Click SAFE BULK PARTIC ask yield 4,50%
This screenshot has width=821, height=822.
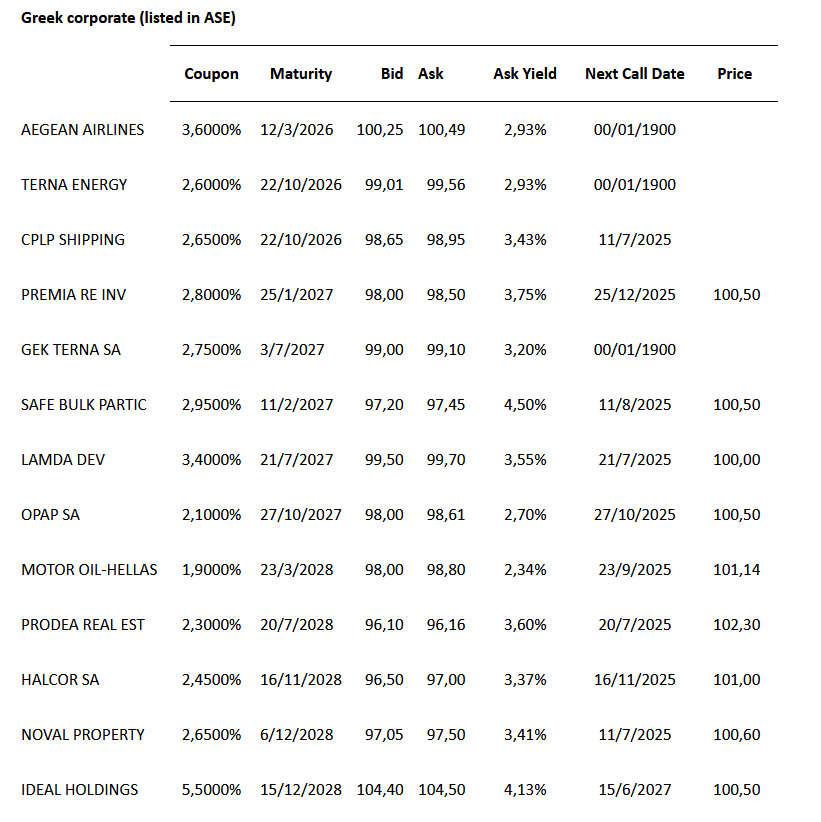pos(520,405)
